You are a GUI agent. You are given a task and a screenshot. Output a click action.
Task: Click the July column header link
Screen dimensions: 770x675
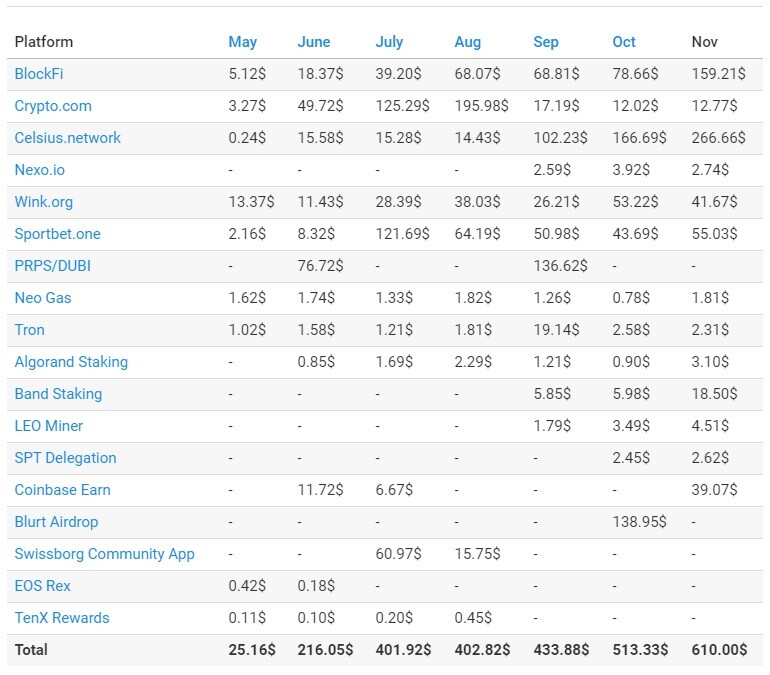point(389,42)
